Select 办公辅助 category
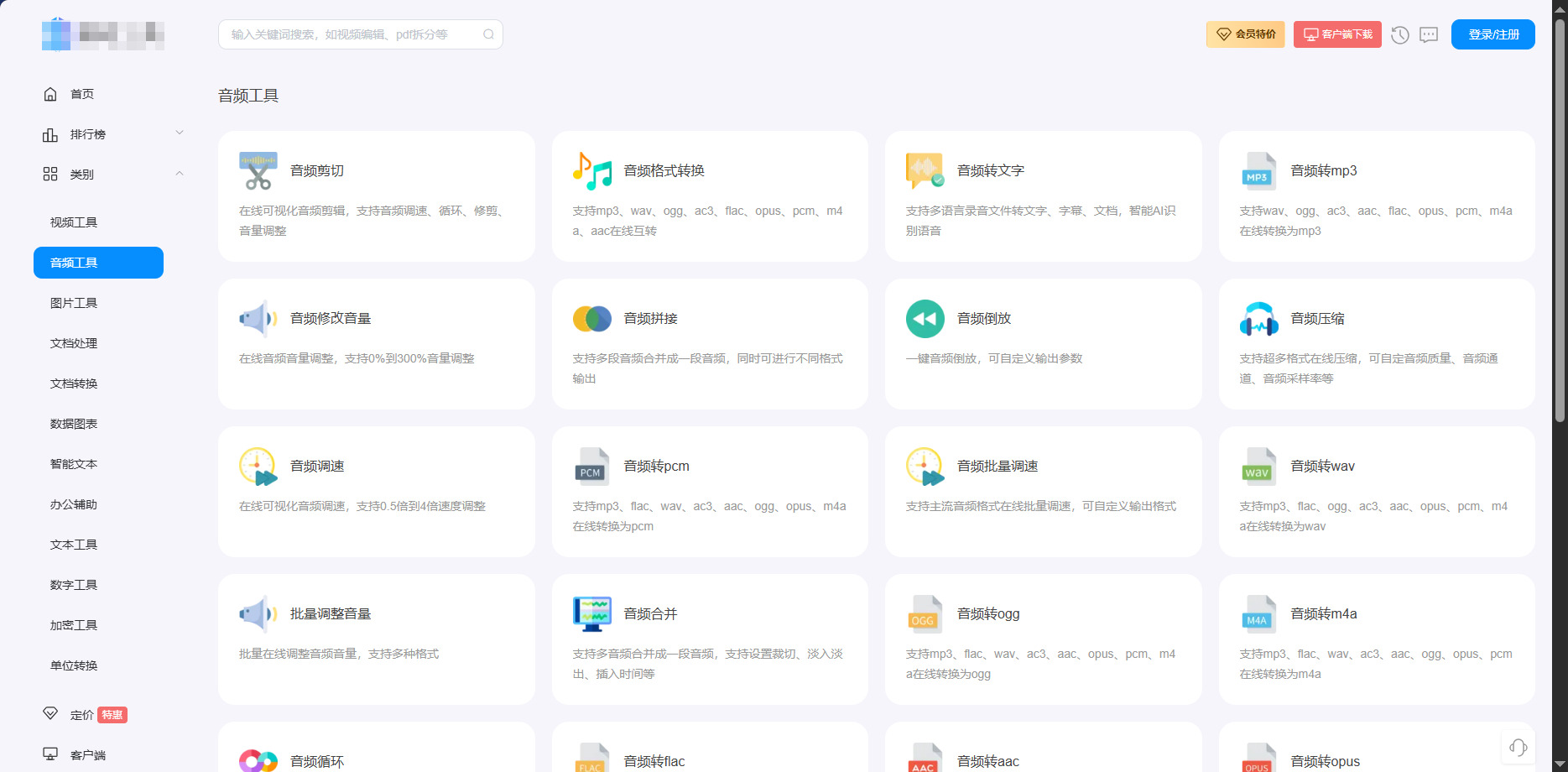Screen dimensions: 1568x772 (74, 504)
